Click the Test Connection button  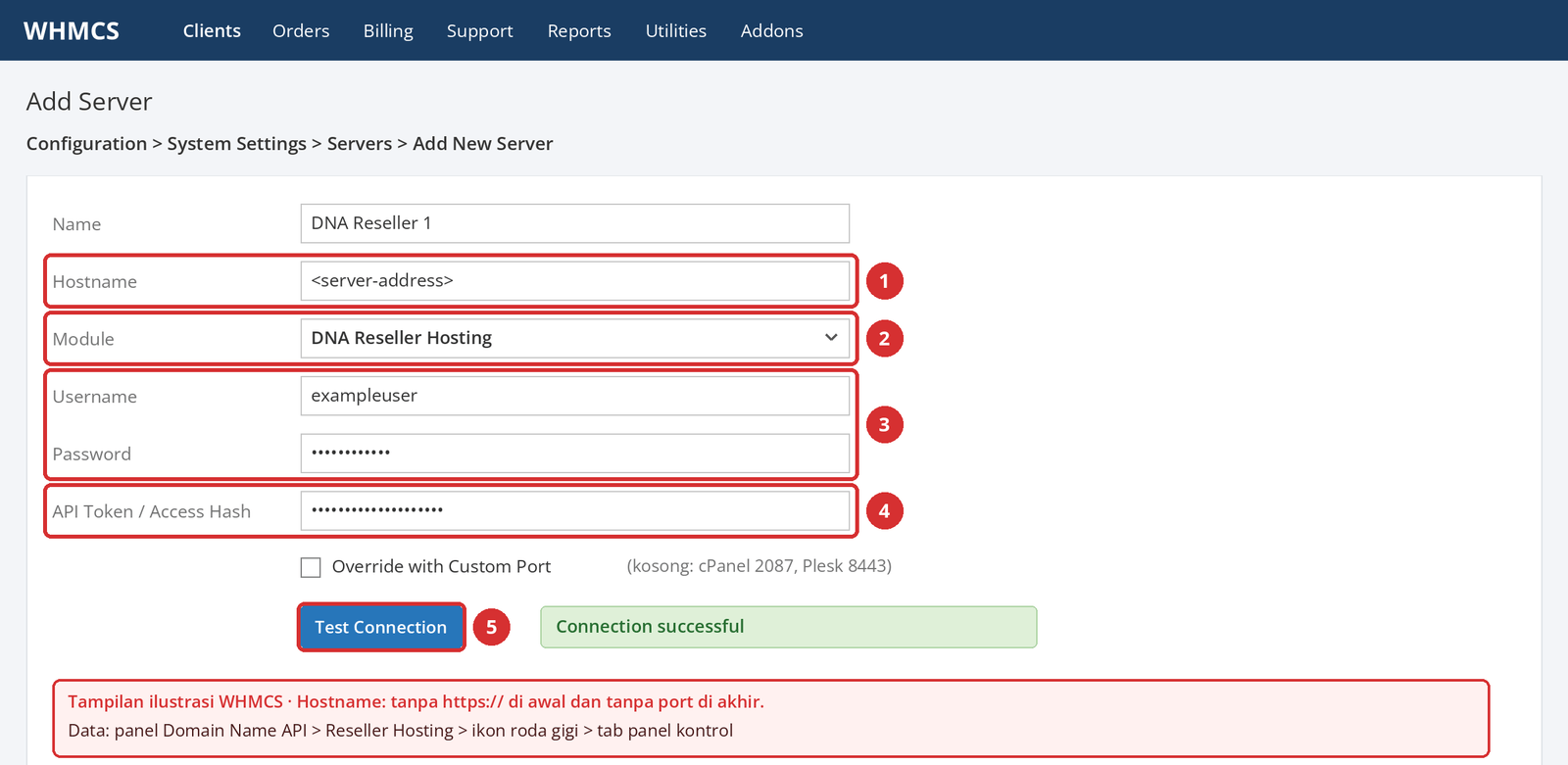(381, 627)
